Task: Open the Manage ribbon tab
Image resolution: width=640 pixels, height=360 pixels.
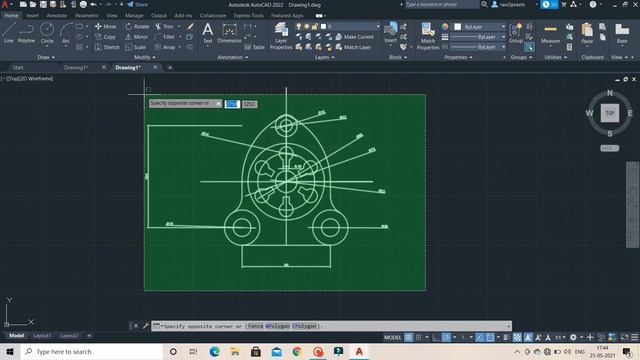Action: pyautogui.click(x=134, y=16)
